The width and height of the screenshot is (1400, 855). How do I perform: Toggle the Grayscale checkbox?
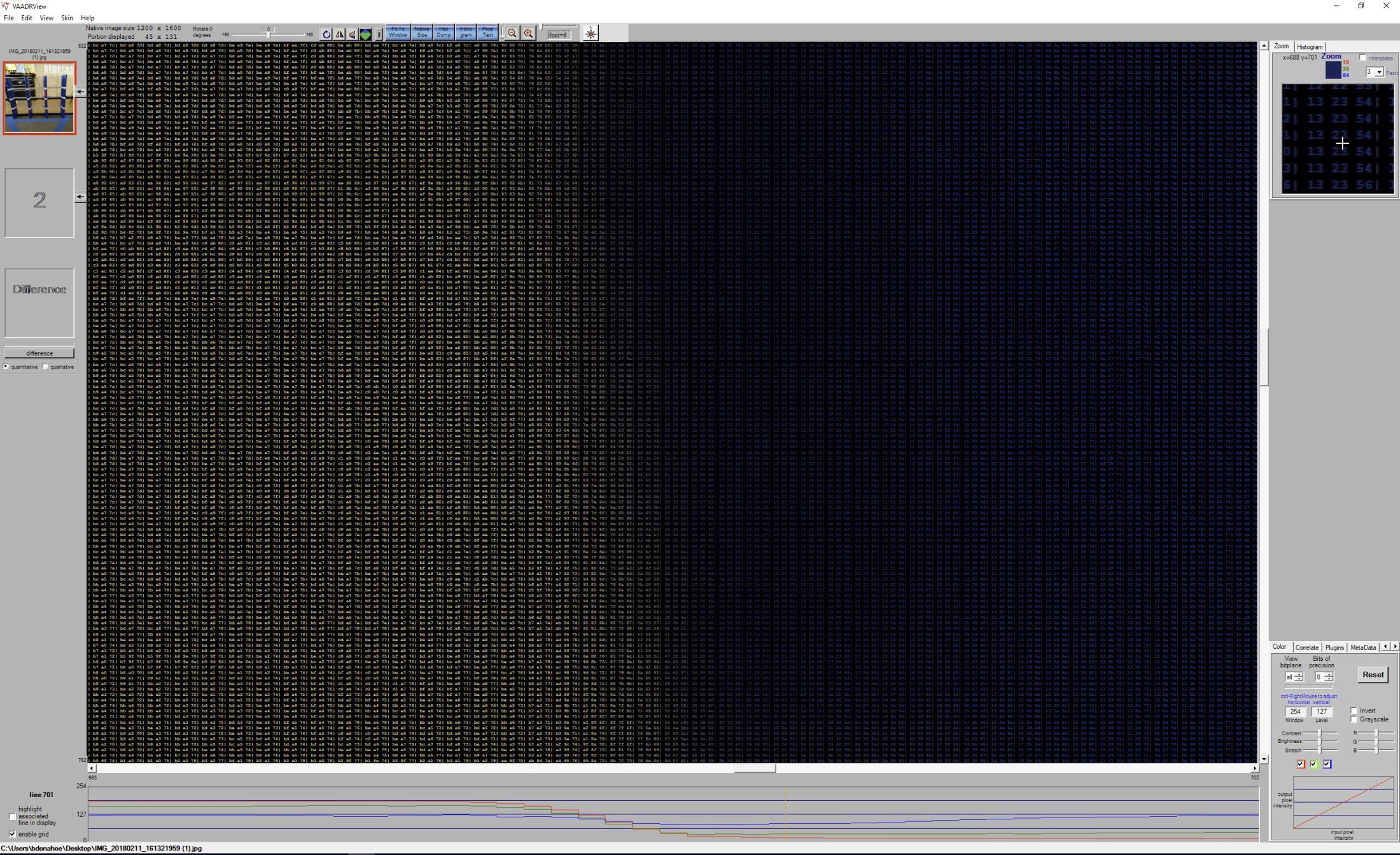click(1354, 719)
